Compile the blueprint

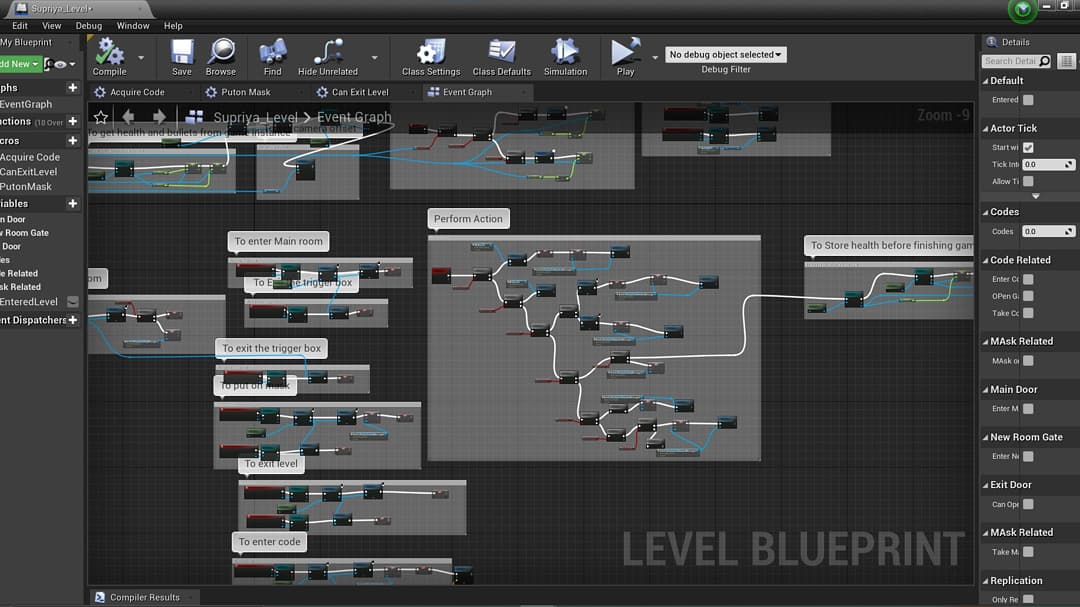point(109,56)
